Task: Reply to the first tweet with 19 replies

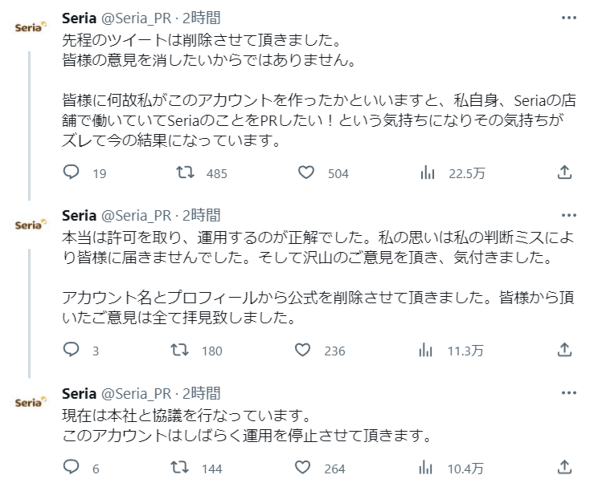Action: (71, 172)
